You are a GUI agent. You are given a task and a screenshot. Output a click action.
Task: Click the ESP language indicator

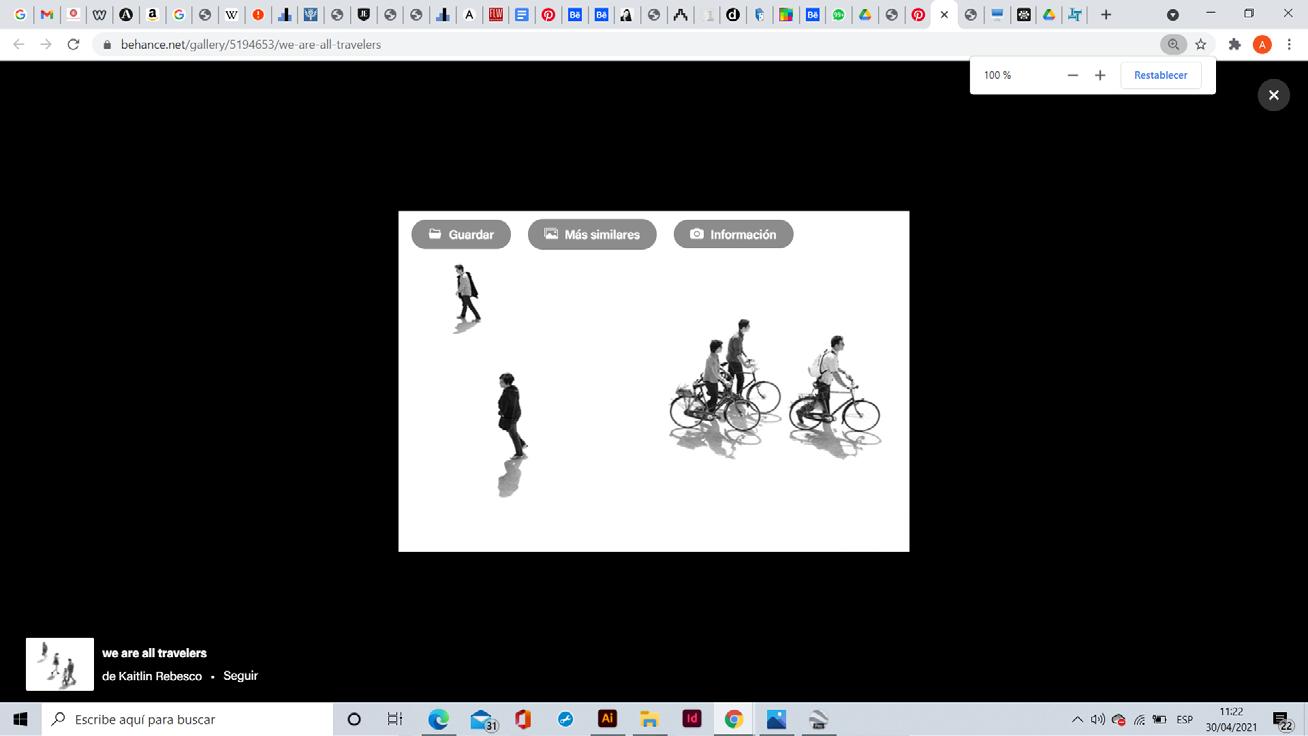(x=1185, y=719)
